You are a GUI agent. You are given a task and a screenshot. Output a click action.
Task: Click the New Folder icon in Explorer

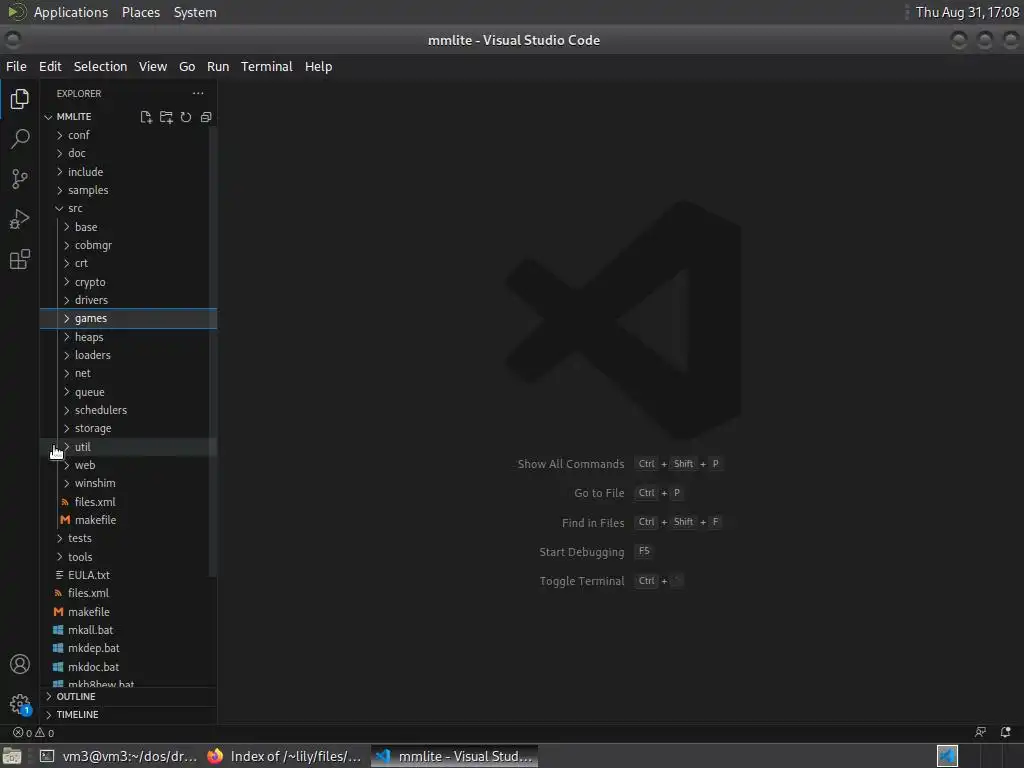click(x=166, y=117)
